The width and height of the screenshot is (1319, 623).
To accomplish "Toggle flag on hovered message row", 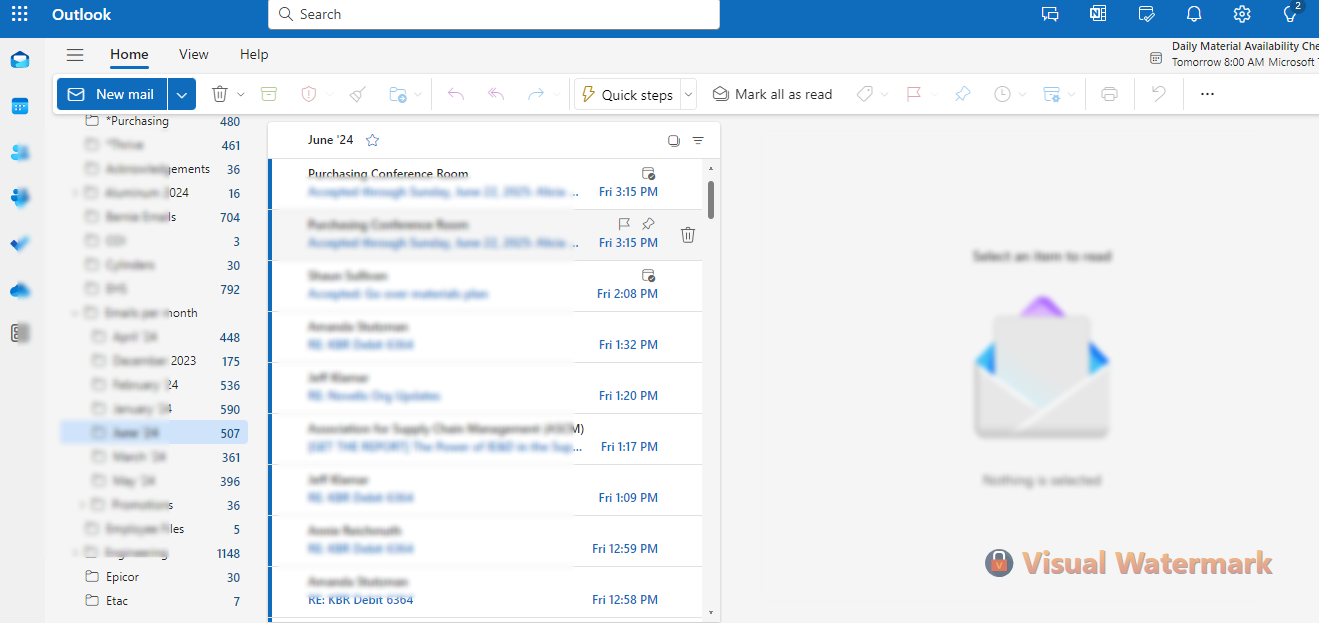I will pos(624,223).
